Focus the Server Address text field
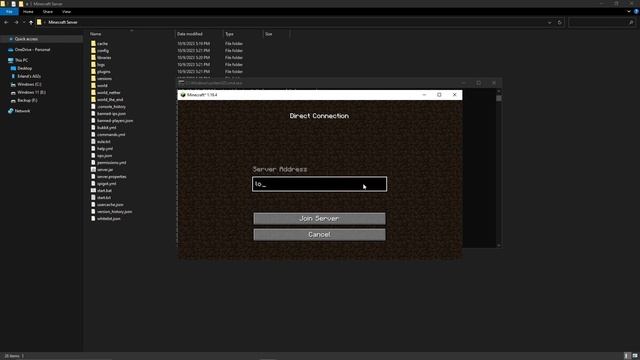 pos(319,184)
